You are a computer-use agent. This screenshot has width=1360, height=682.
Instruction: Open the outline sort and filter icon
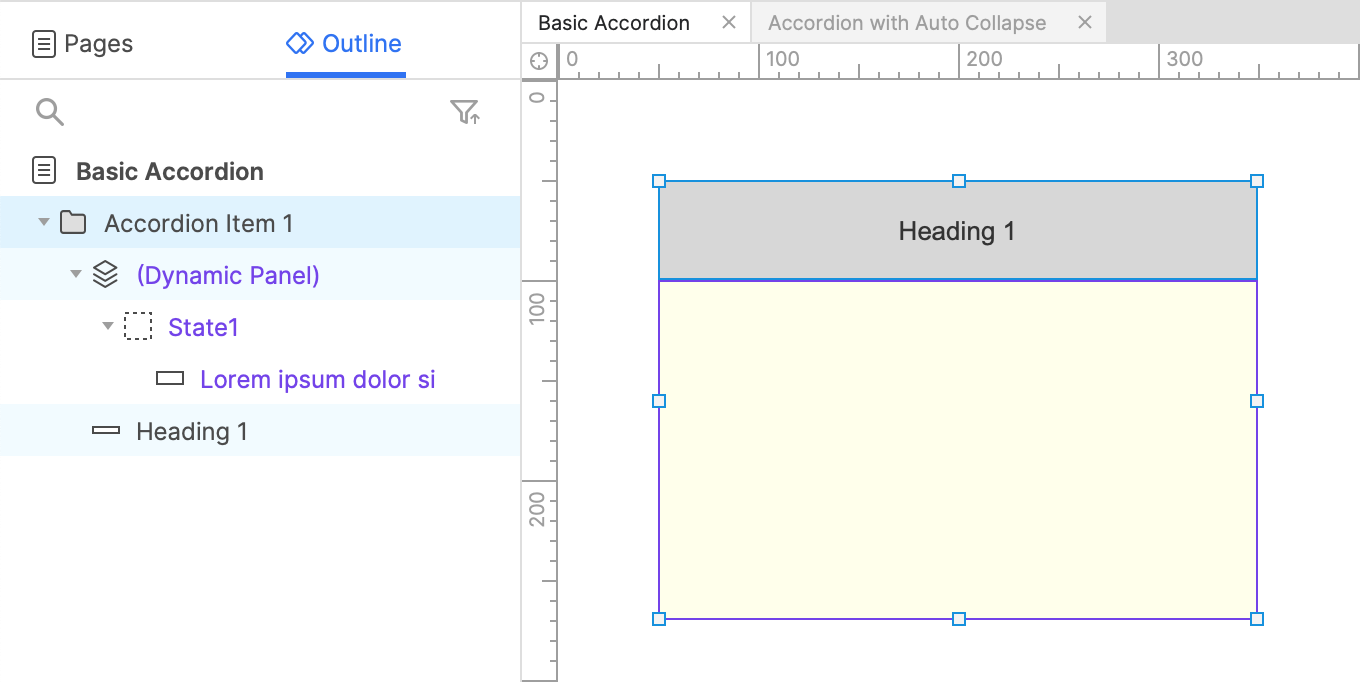click(465, 112)
